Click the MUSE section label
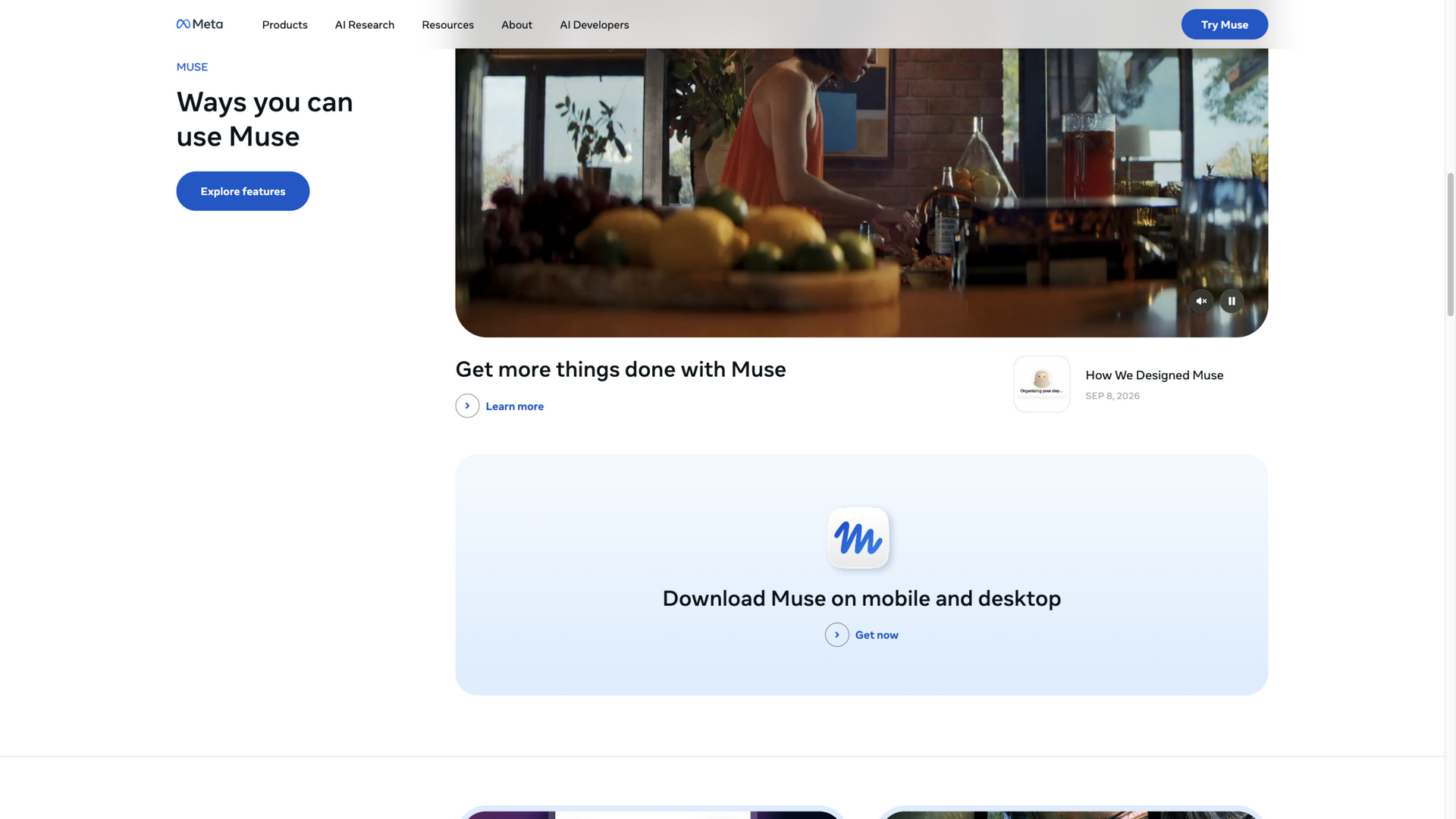 pos(192,67)
